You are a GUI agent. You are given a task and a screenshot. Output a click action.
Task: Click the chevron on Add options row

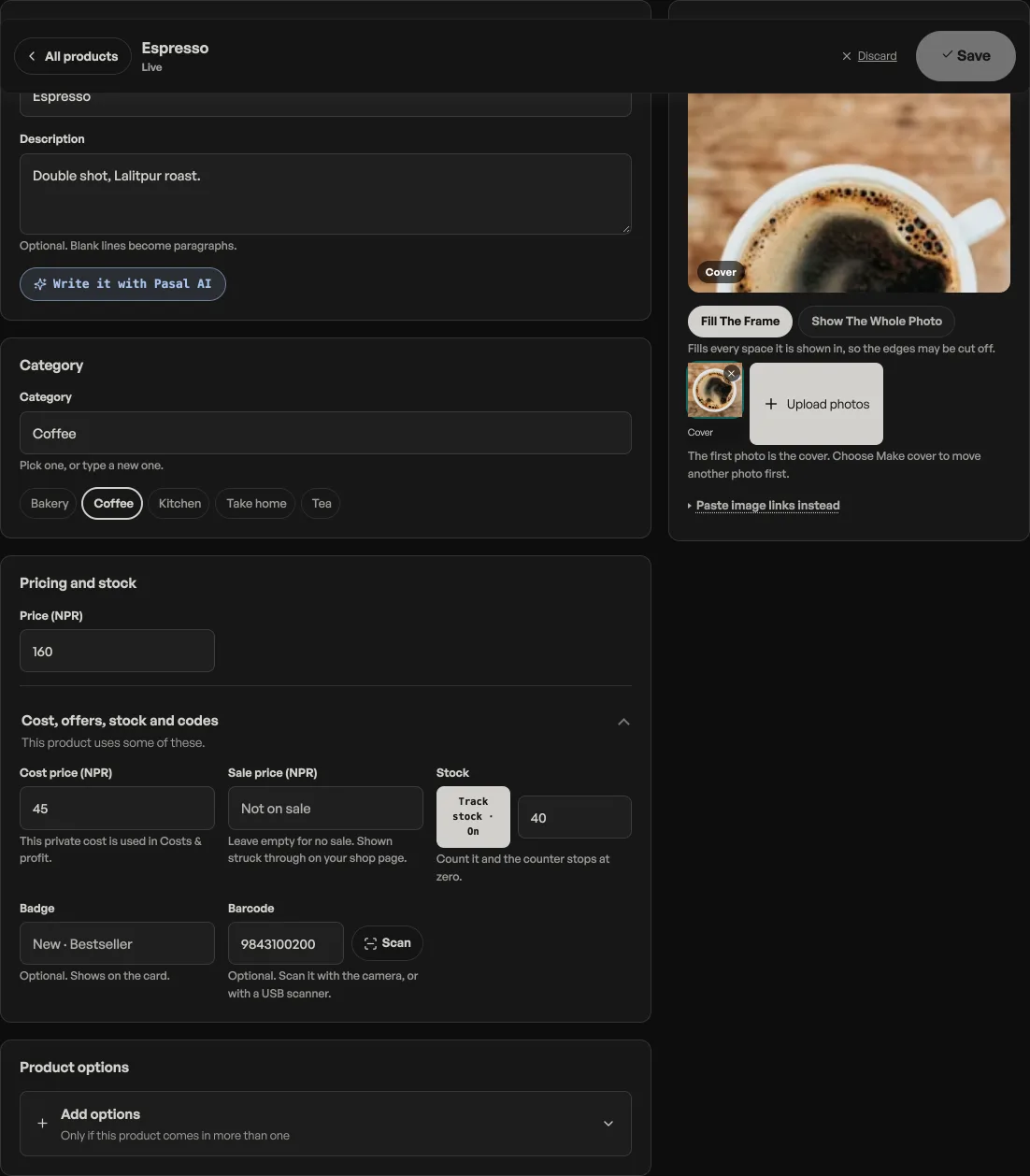pyautogui.click(x=608, y=1124)
